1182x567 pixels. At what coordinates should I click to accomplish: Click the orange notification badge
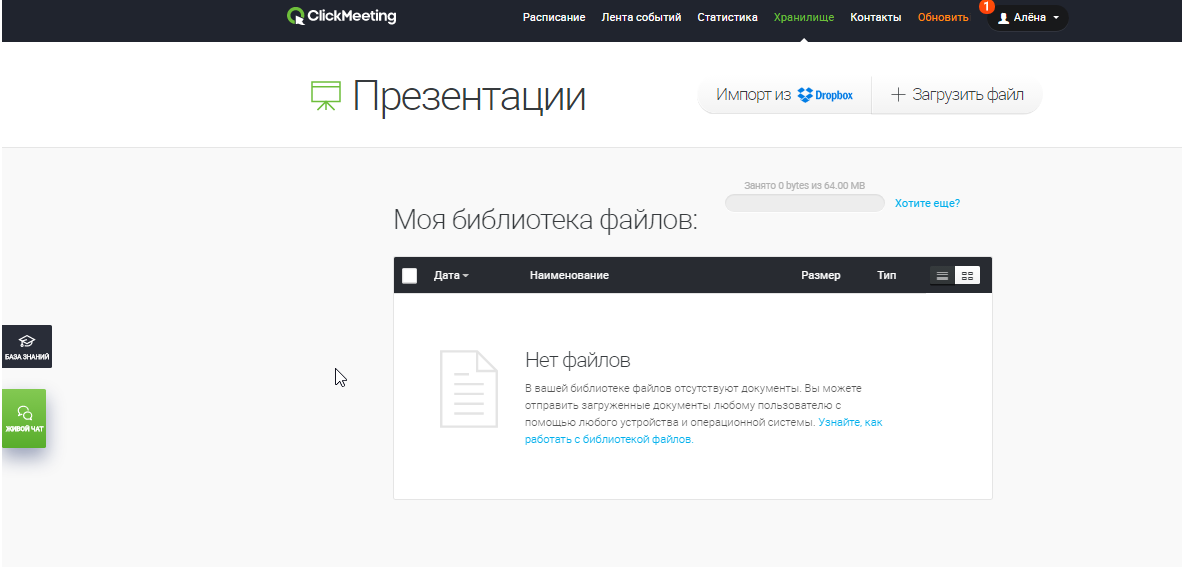(x=987, y=6)
